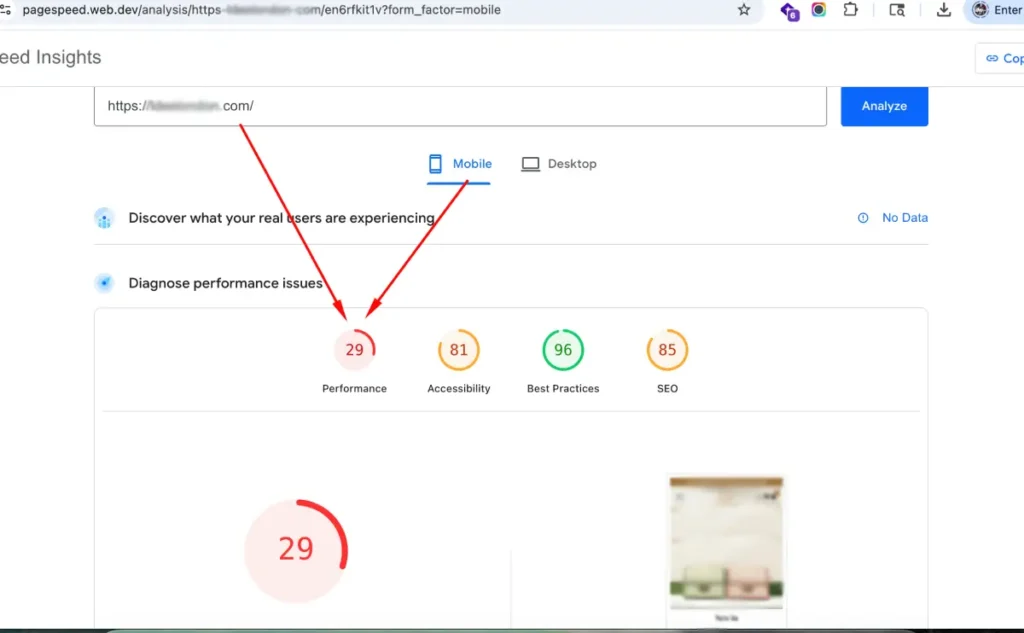The image size is (1024, 633).
Task: Jump to Best Practices score 96 gauge
Action: click(x=563, y=349)
